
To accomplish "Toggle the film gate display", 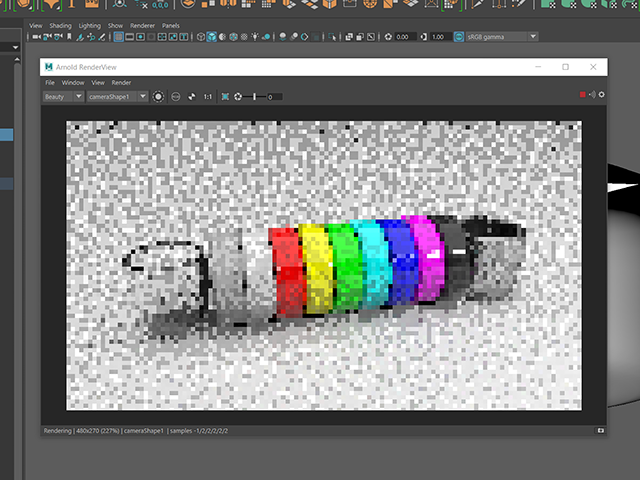I will tap(129, 37).
